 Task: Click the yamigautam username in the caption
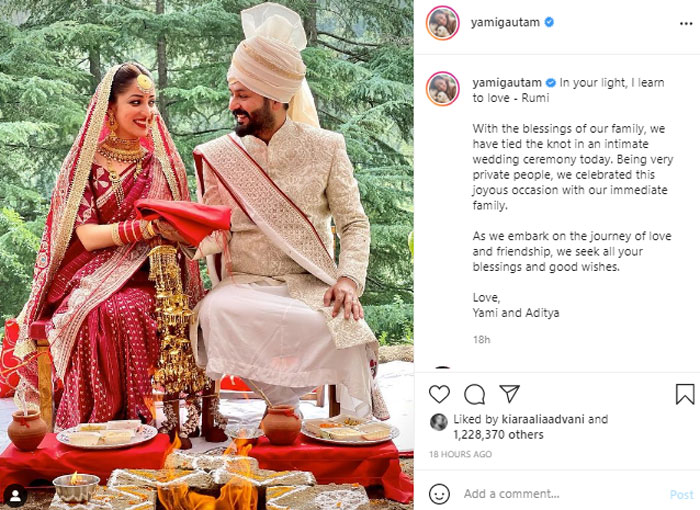click(507, 83)
